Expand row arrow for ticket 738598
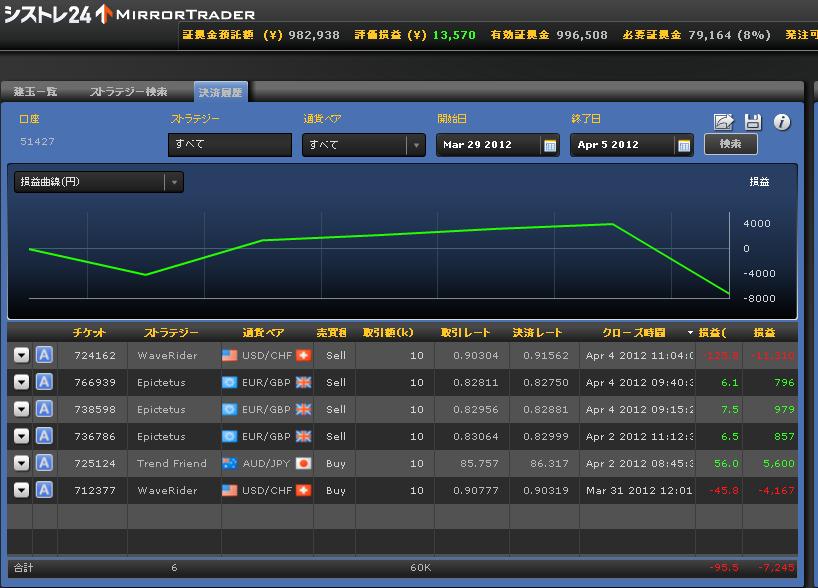Image resolution: width=818 pixels, height=588 pixels. (21, 409)
